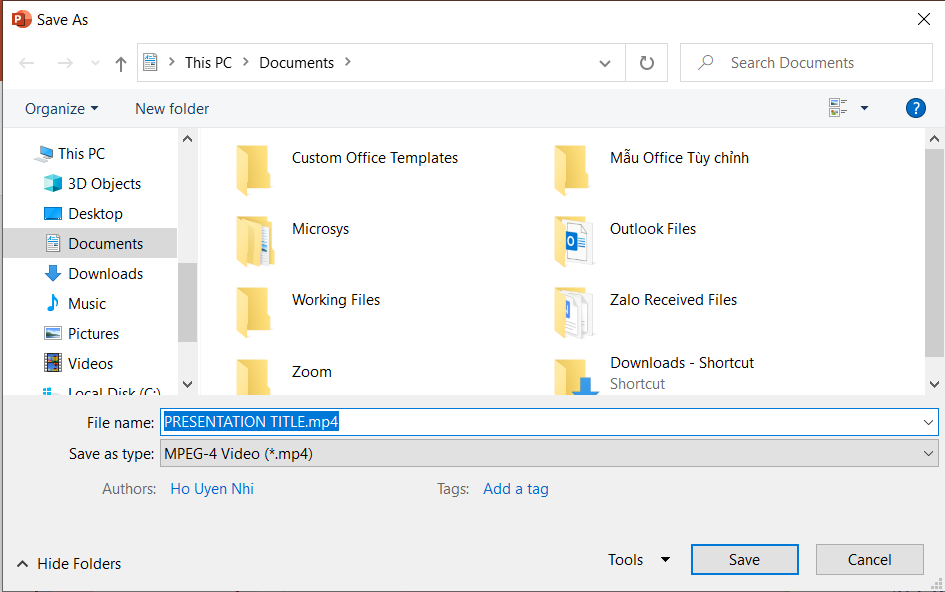Image resolution: width=945 pixels, height=592 pixels.
Task: Select the Downloads - Shortcut item
Action: [681, 372]
